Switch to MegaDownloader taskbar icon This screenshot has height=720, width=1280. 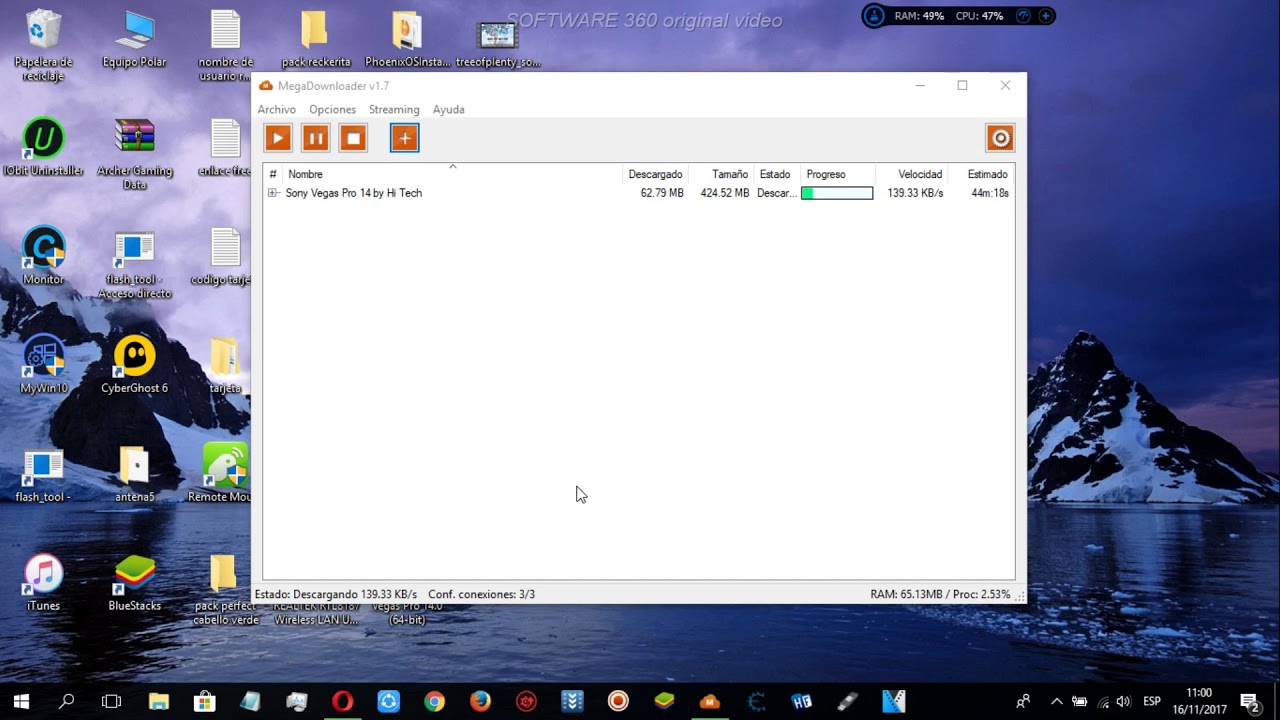click(710, 701)
